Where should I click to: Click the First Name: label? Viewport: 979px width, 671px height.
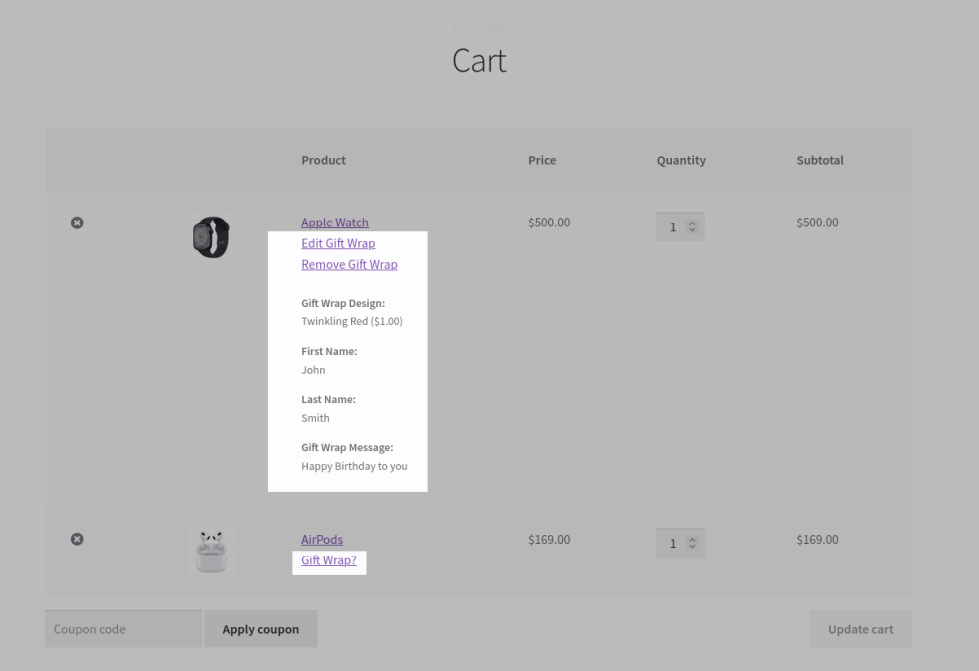coord(329,351)
